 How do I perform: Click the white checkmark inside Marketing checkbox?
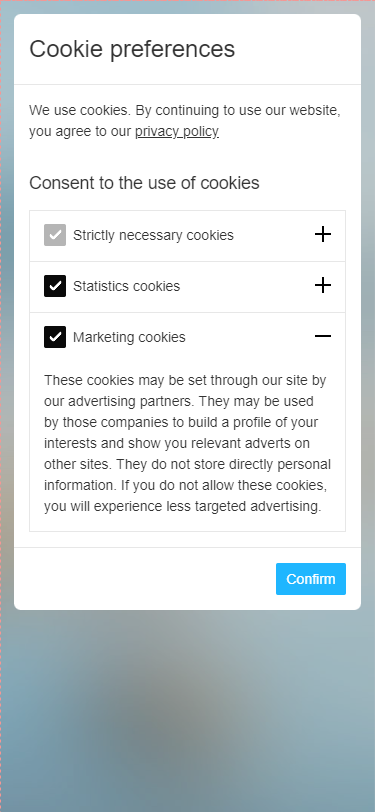[x=55, y=337]
